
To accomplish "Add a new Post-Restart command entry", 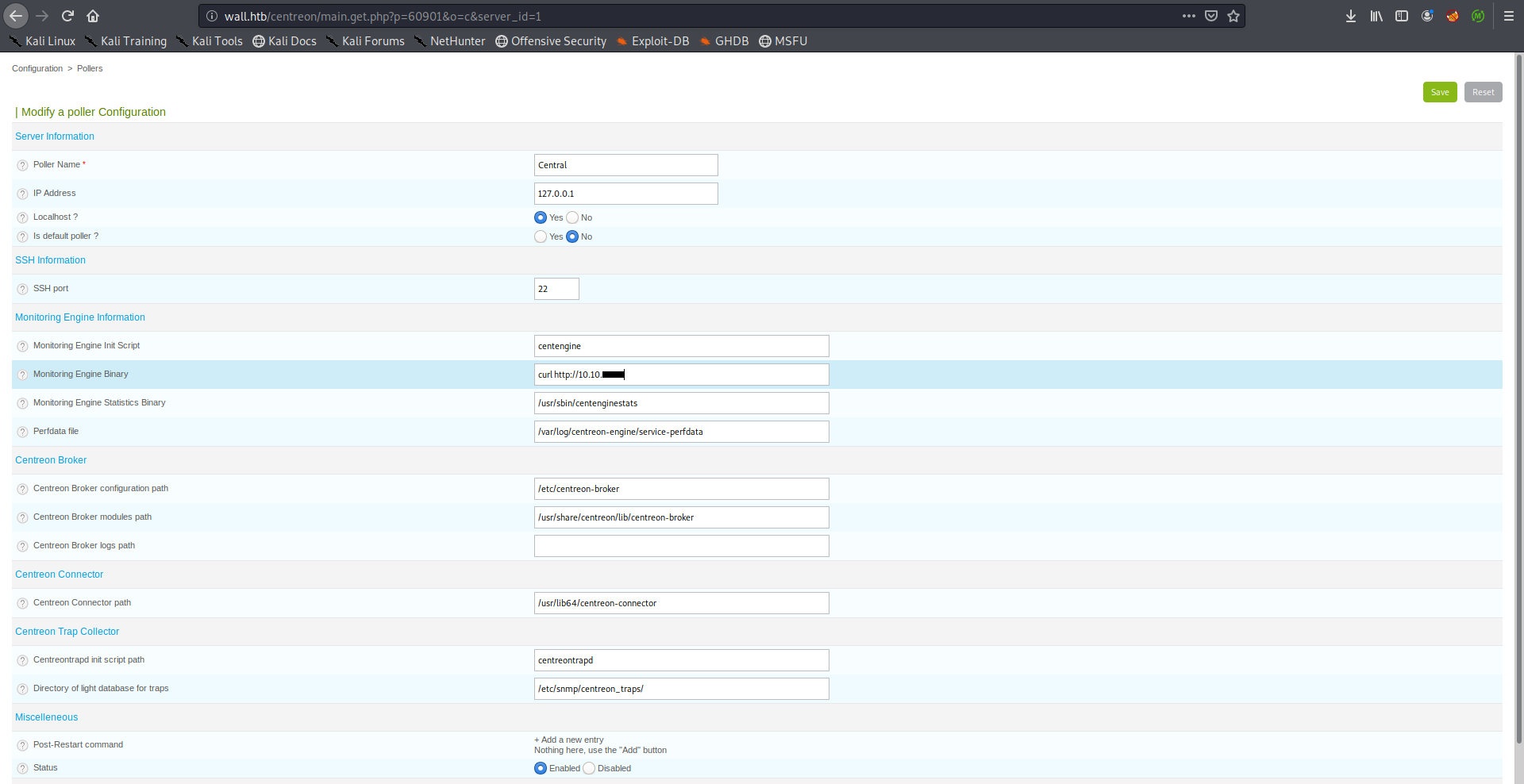I will [569, 740].
